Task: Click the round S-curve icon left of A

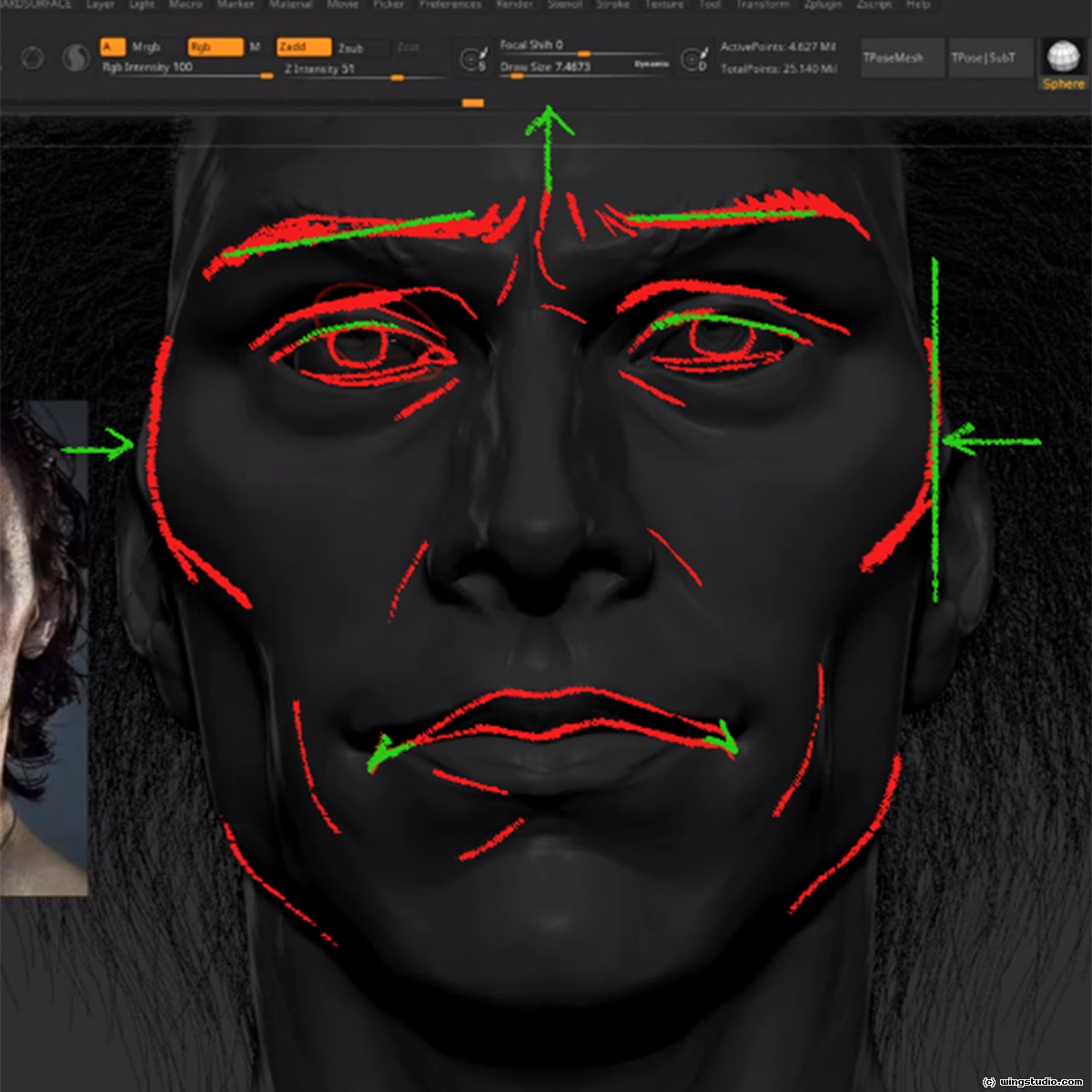Action: 76,59
